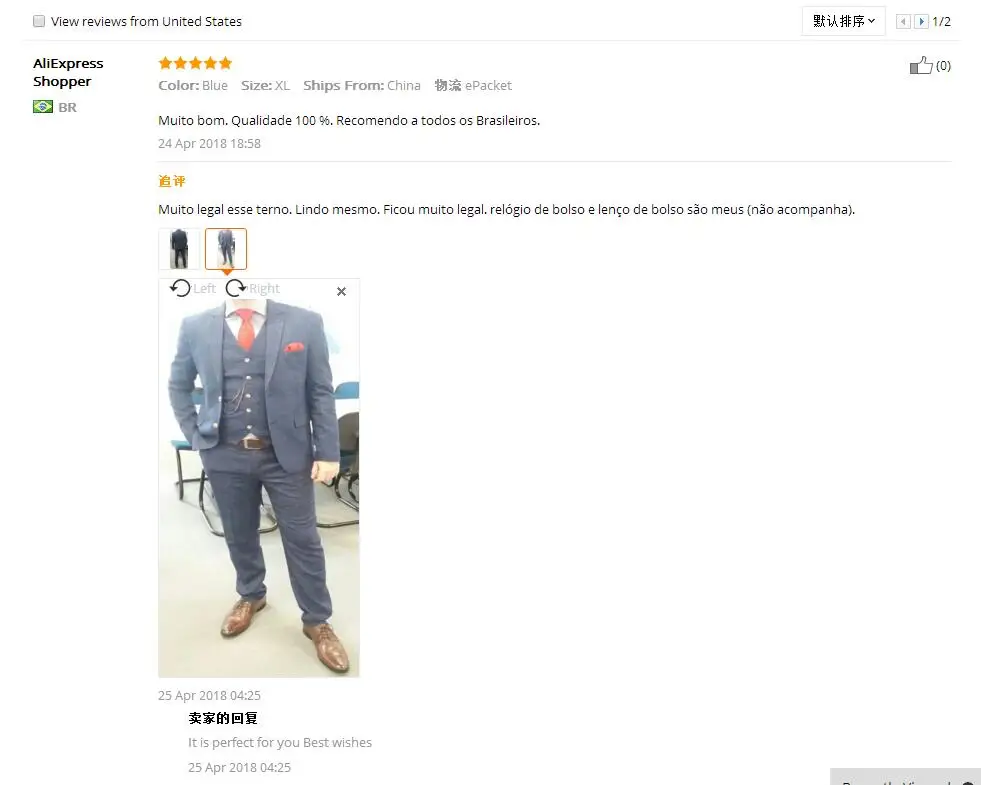Open the 默认排序 sort dropdown
This screenshot has height=785, width=981.
pos(843,21)
